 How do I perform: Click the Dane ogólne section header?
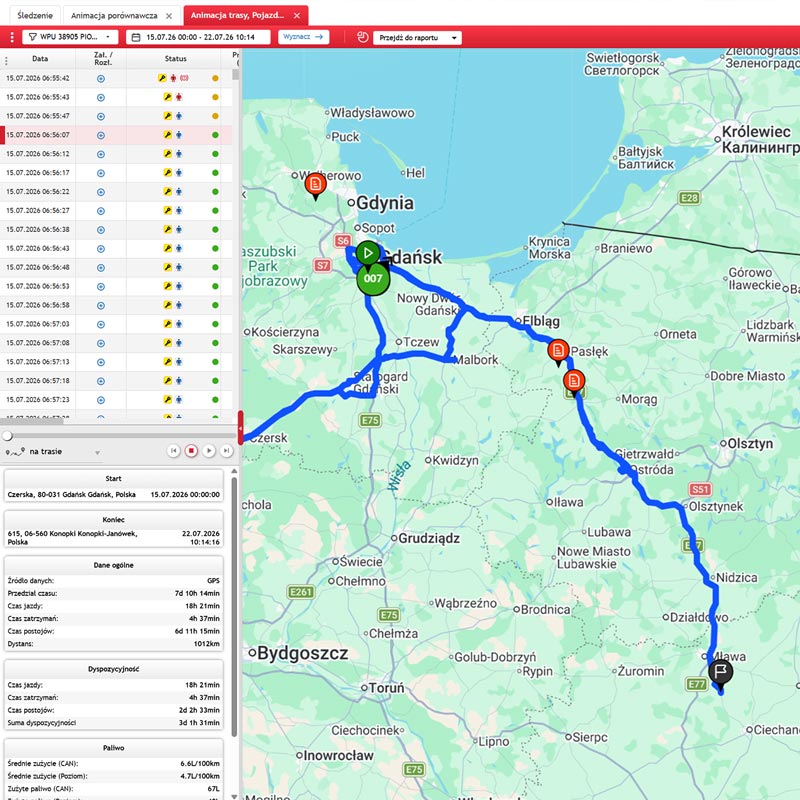[113, 565]
